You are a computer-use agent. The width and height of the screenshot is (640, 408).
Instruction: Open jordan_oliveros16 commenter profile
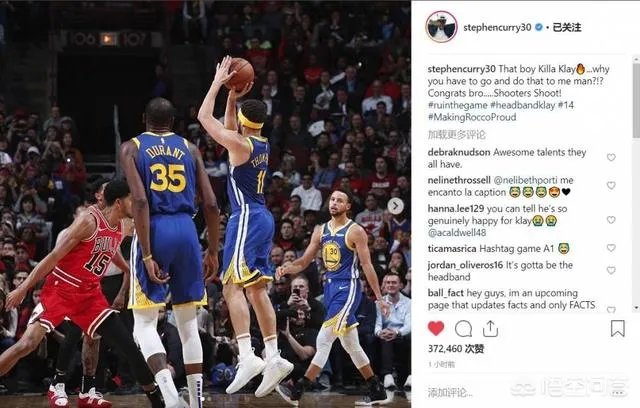(465, 265)
